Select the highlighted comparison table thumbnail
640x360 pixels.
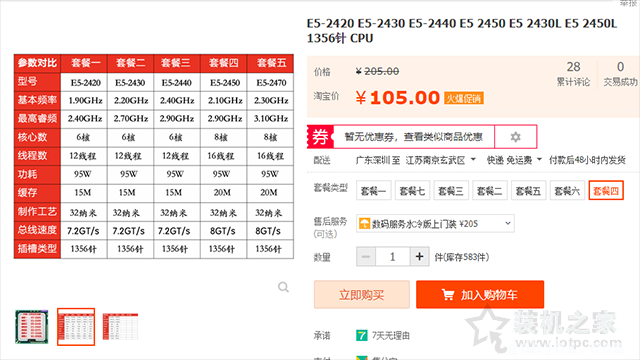76,327
